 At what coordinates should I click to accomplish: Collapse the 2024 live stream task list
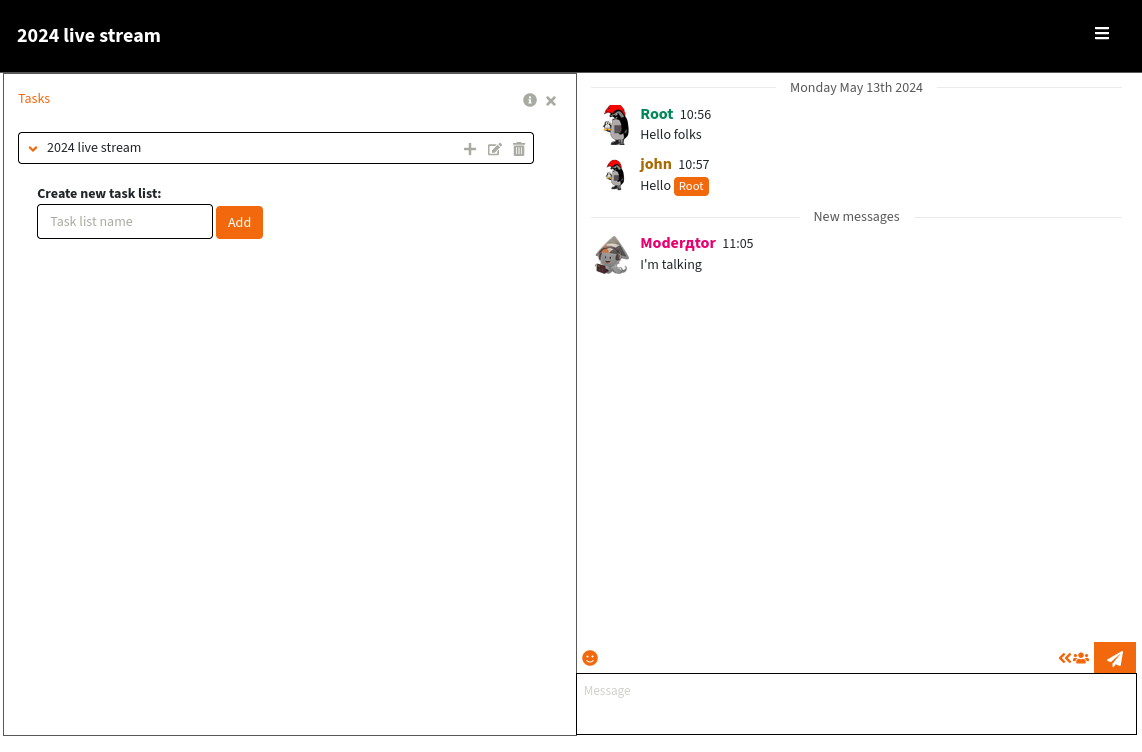(x=33, y=149)
